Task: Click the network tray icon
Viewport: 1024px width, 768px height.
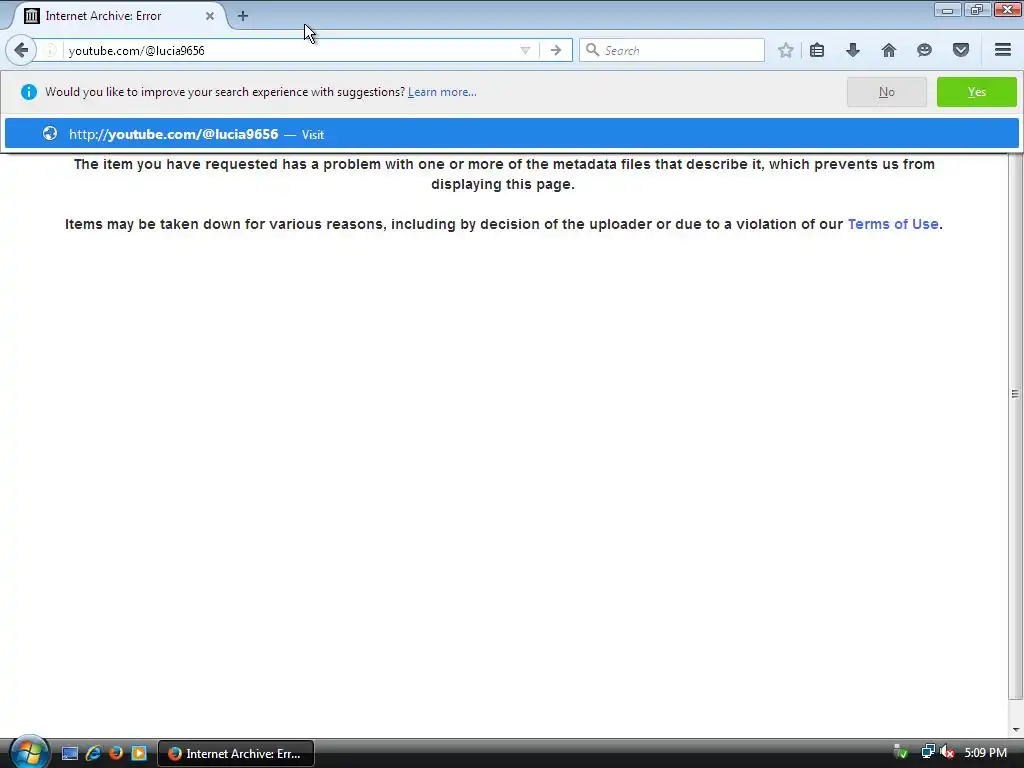Action: [x=928, y=752]
